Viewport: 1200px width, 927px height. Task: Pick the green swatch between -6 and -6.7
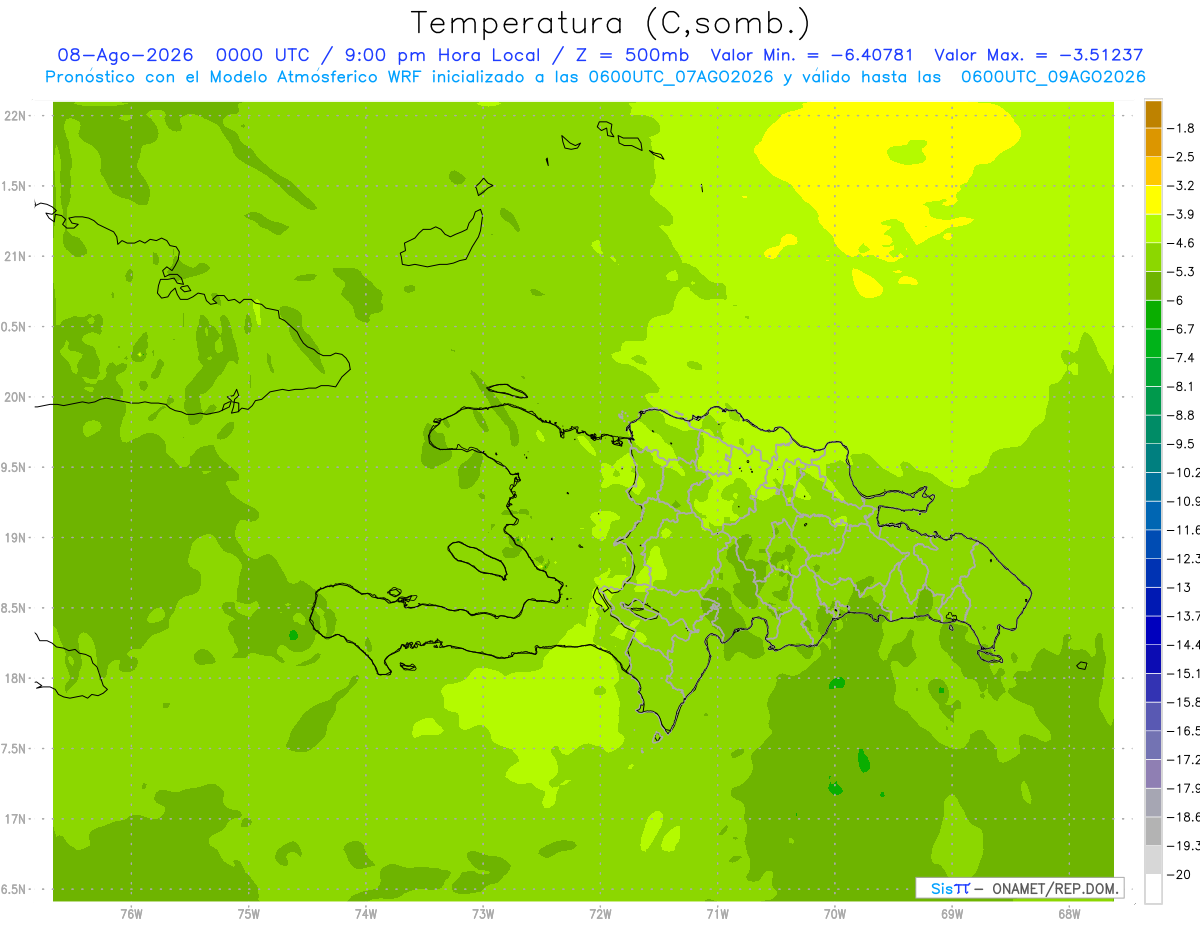click(1154, 314)
